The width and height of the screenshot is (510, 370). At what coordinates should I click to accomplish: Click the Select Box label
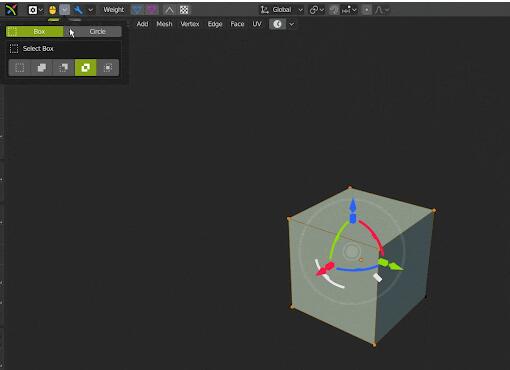(38, 49)
